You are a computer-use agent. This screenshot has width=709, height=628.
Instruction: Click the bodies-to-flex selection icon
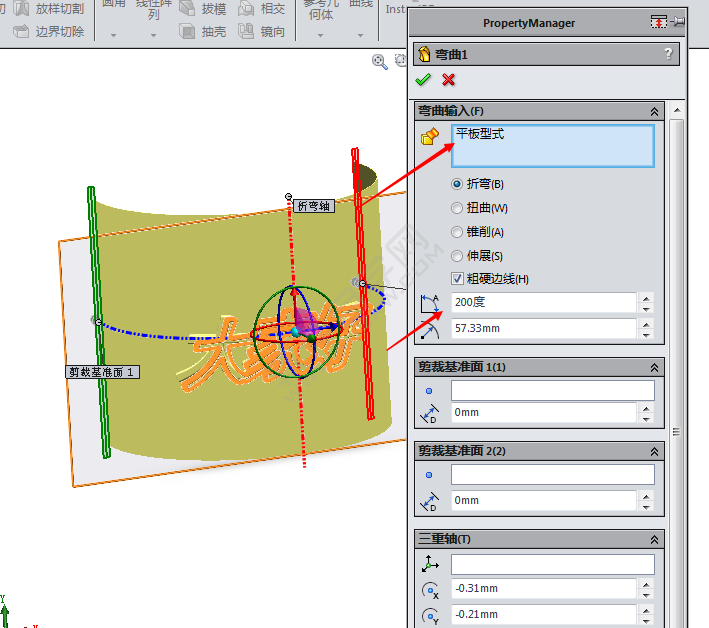(x=430, y=137)
